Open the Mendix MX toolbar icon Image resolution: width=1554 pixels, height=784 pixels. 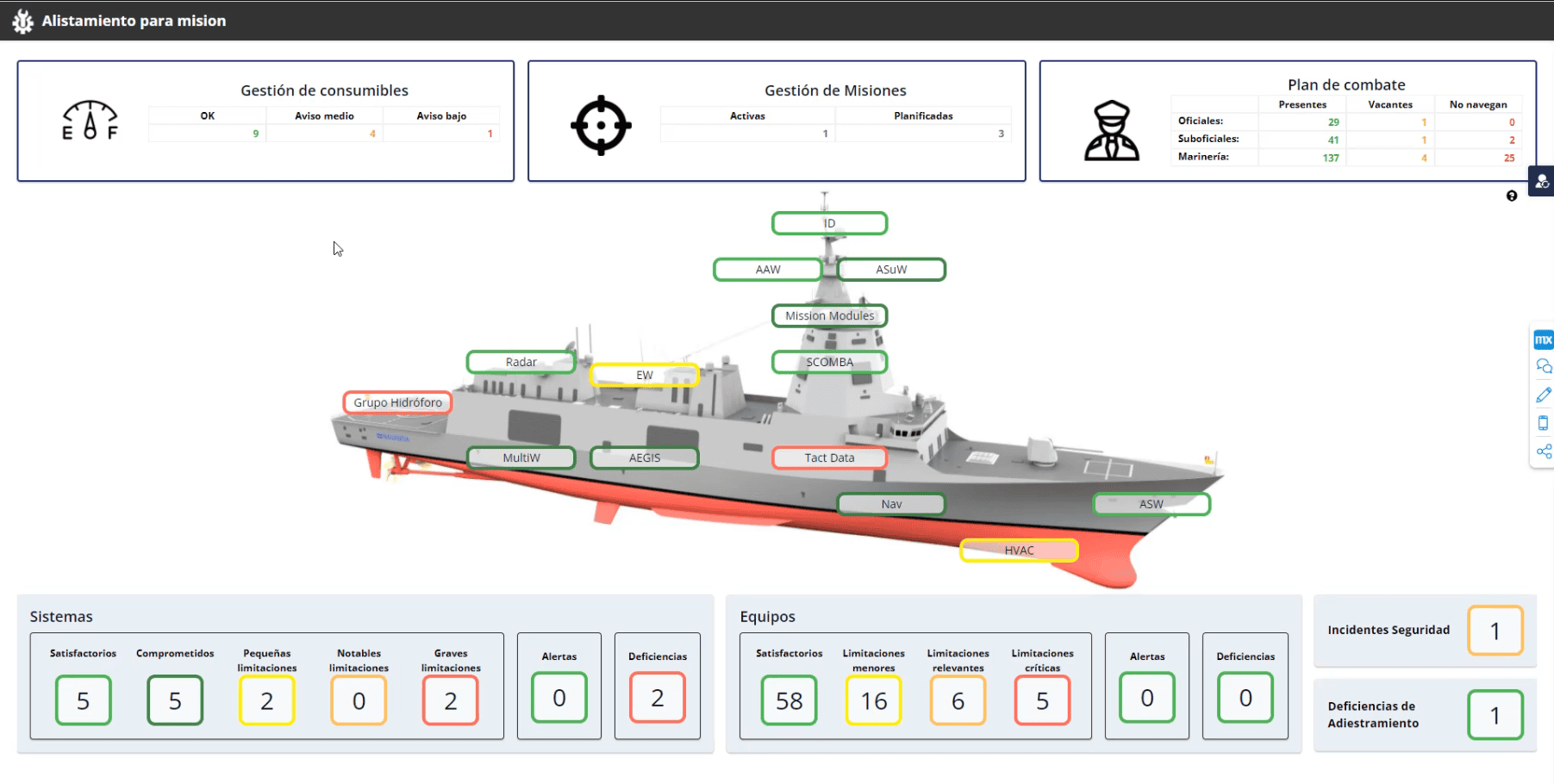click(x=1543, y=339)
